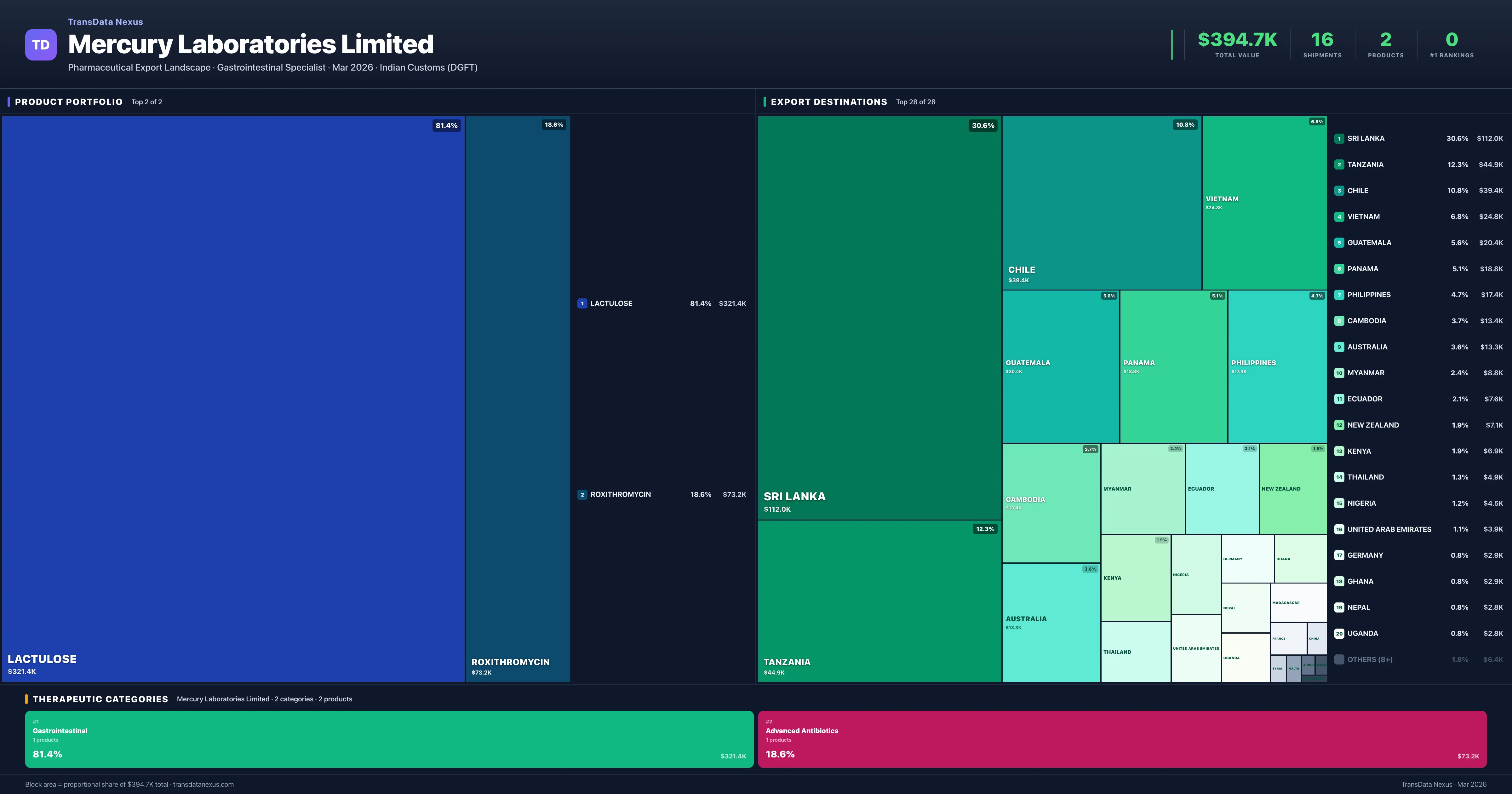
Task: Open the 'Top 28 of 28' destinations selector
Action: [x=916, y=101]
